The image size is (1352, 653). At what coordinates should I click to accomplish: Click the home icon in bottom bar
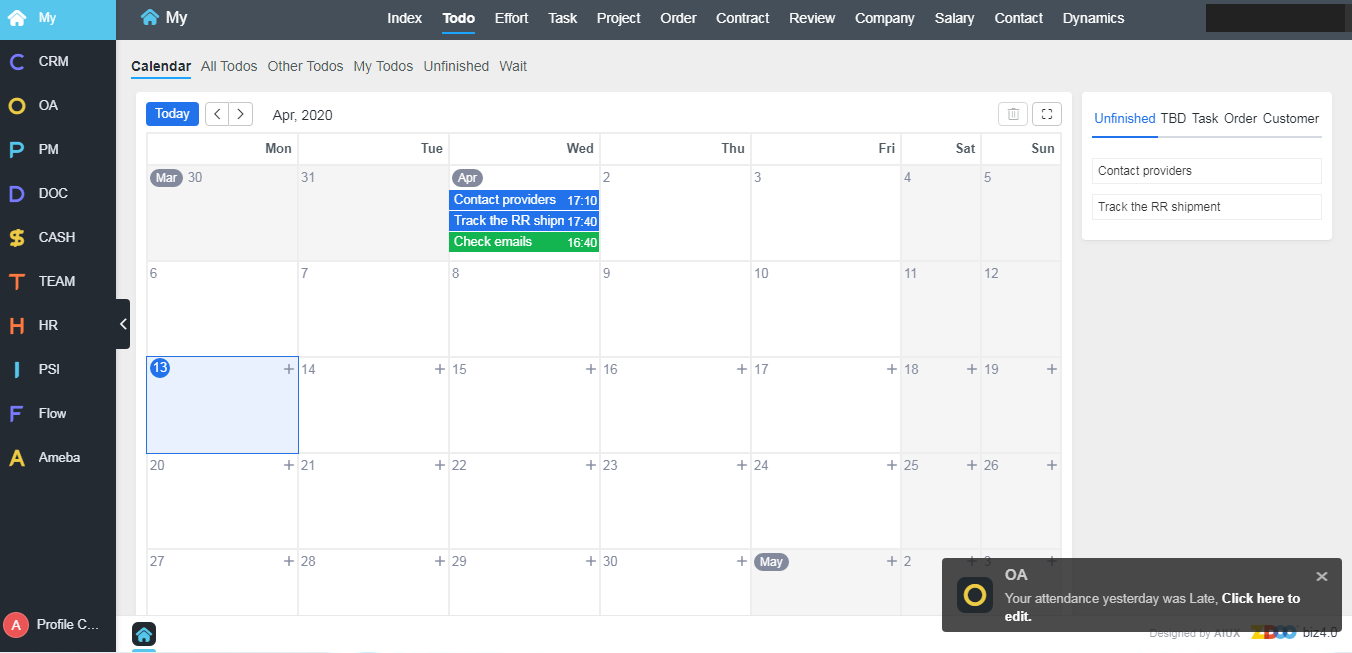coord(144,634)
